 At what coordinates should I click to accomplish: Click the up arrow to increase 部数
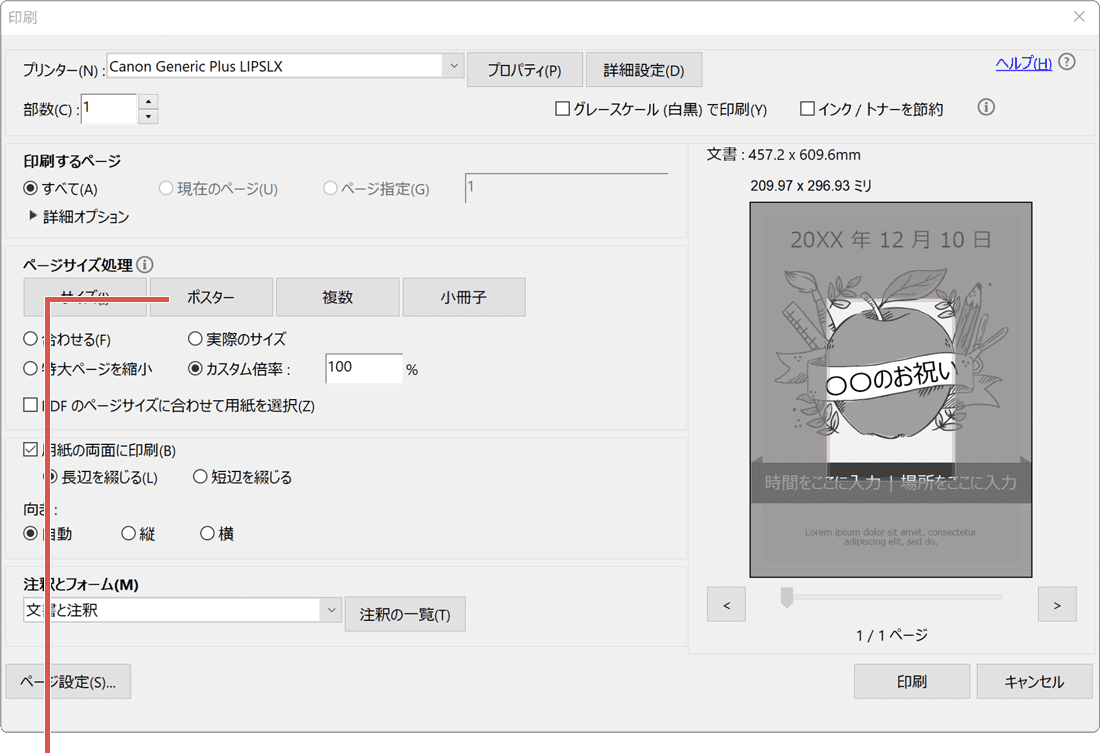coord(148,100)
